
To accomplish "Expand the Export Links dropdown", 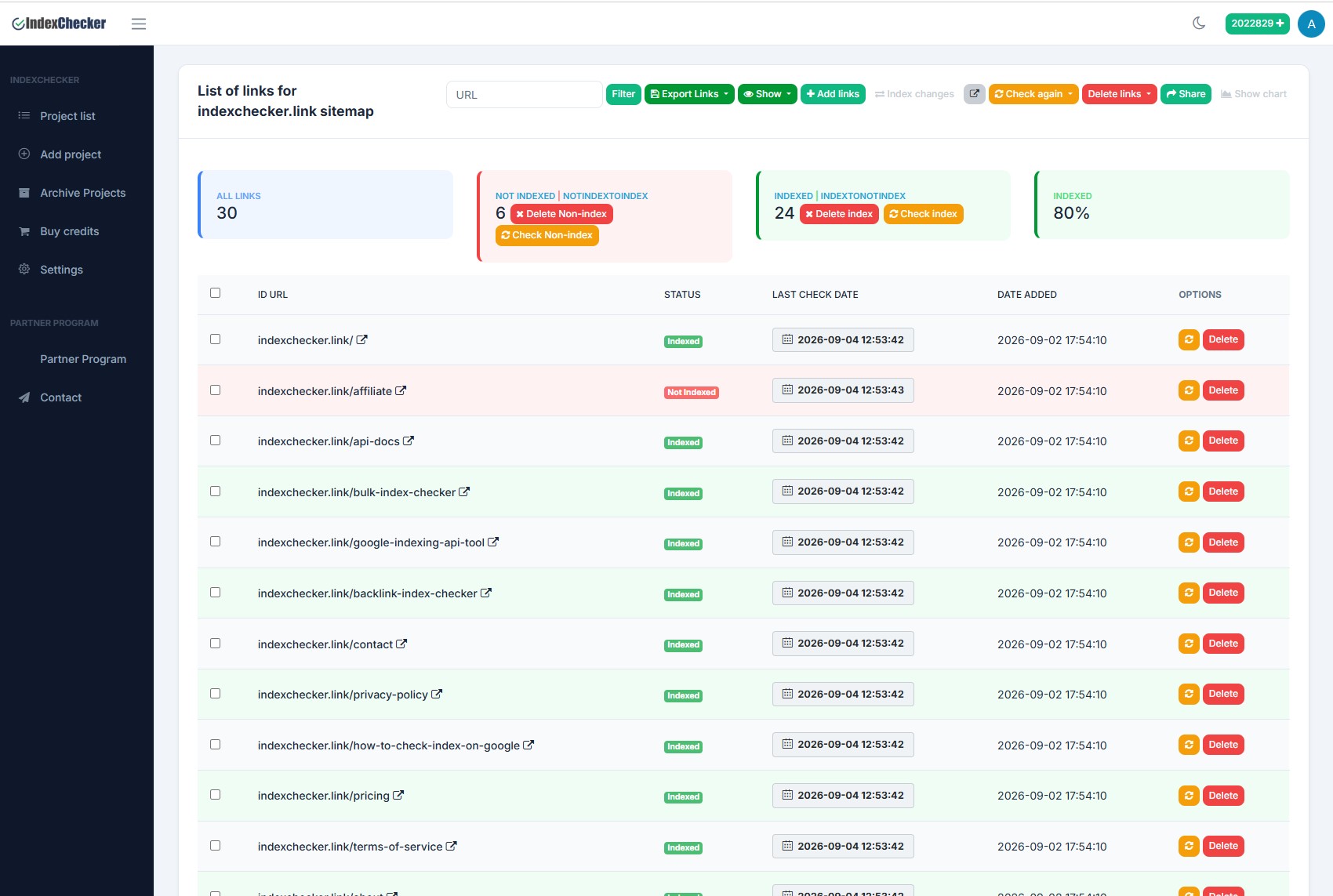I will [689, 94].
